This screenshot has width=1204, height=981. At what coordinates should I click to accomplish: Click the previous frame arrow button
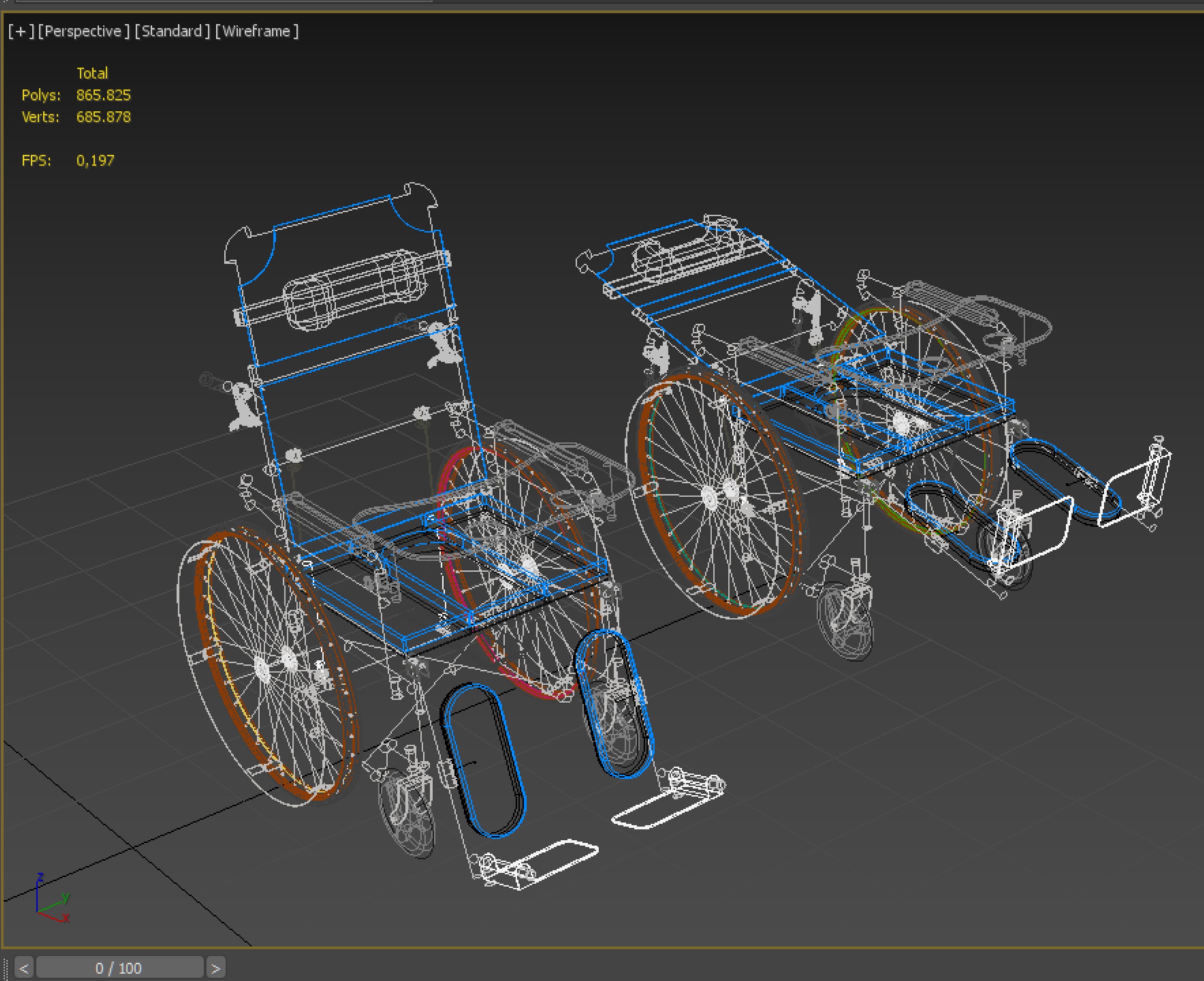[24, 968]
